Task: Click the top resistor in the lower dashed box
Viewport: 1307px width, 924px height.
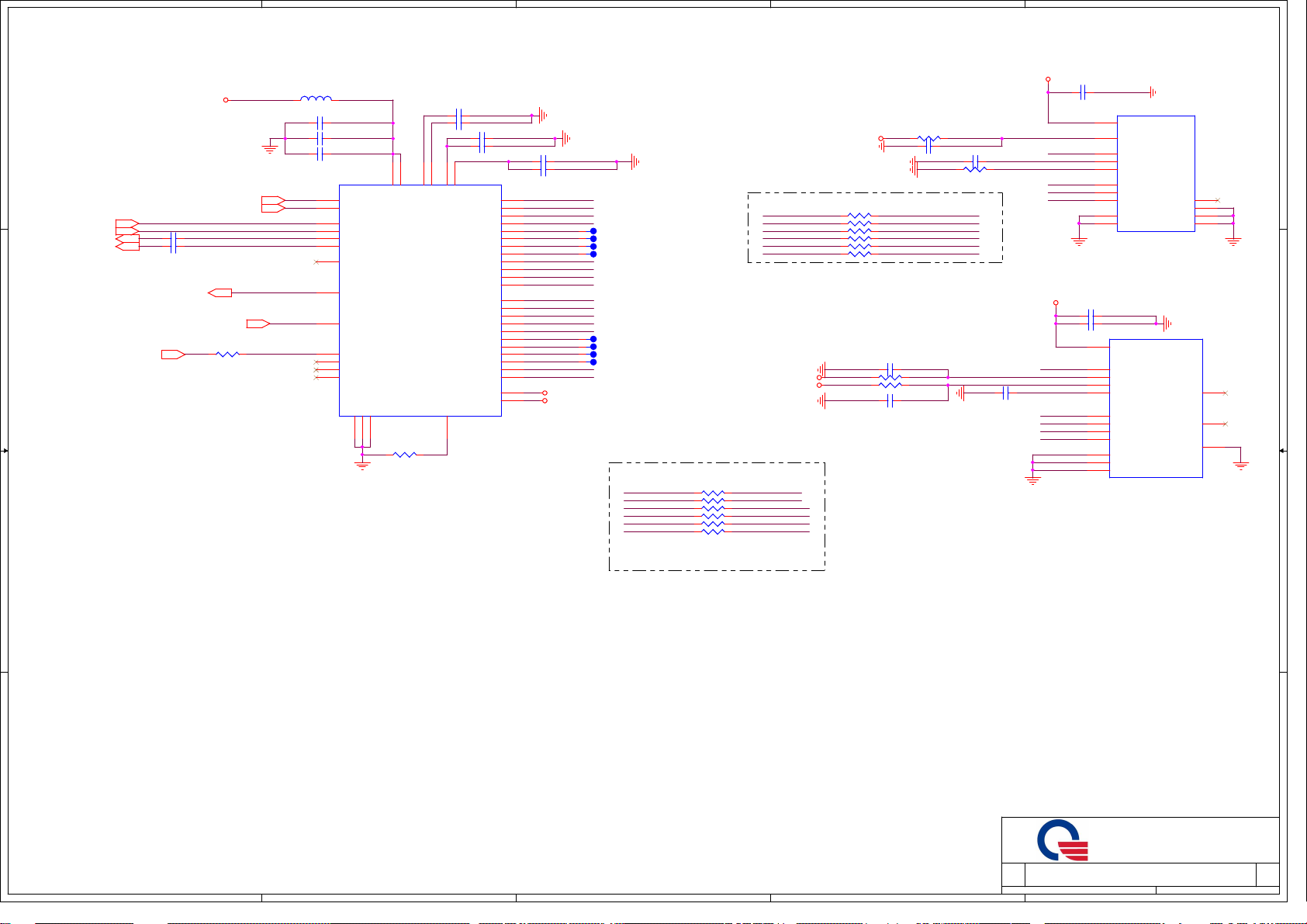Action: [712, 493]
